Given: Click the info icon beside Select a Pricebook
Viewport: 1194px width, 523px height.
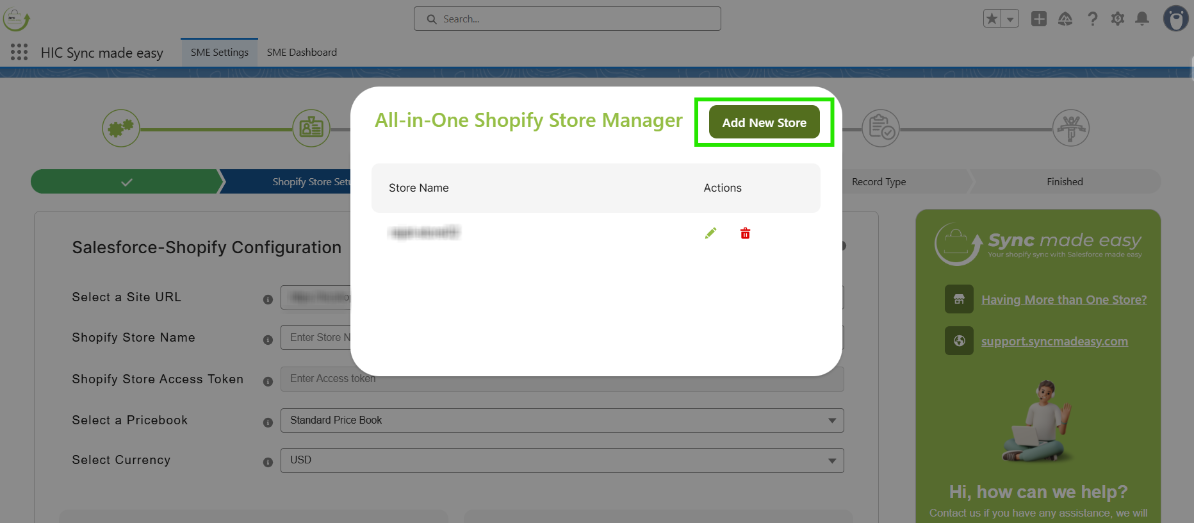Looking at the screenshot, I should [x=268, y=422].
